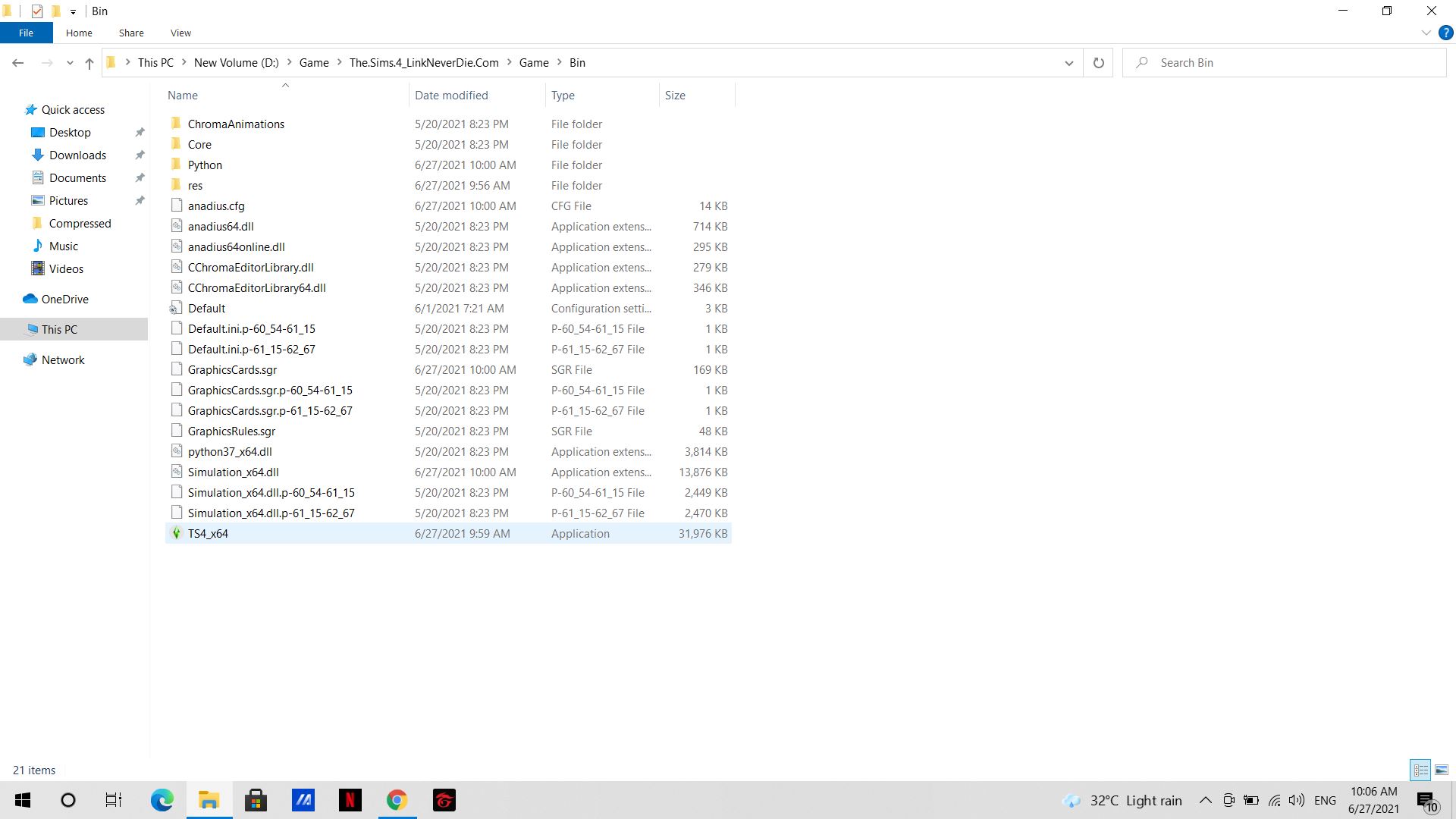Open the File menu
The image size is (1456, 819).
26,33
